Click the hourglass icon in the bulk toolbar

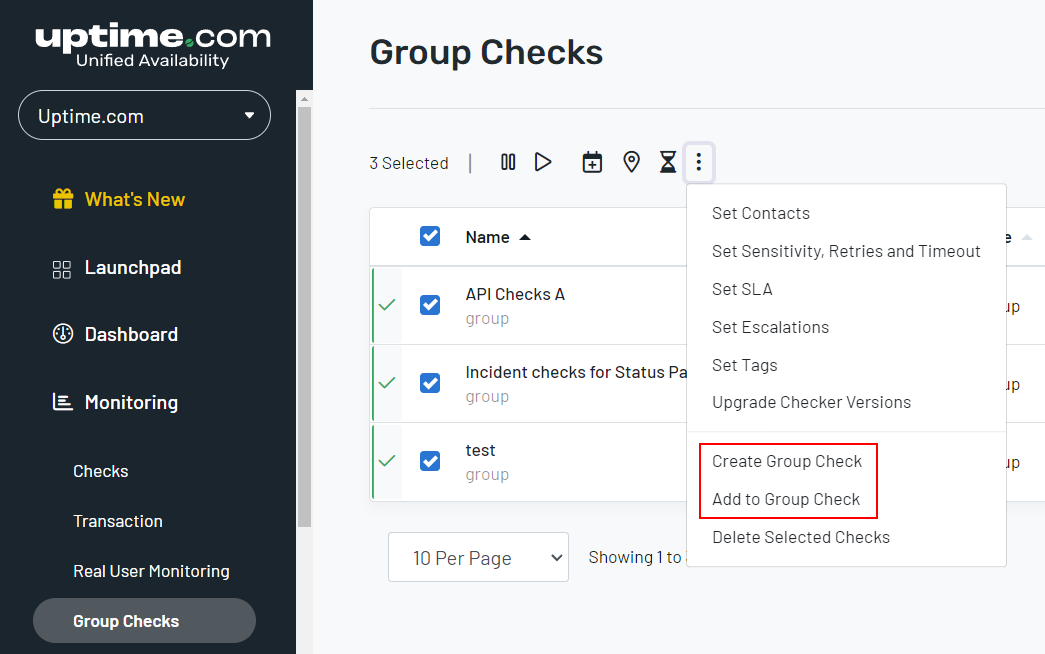coord(667,161)
